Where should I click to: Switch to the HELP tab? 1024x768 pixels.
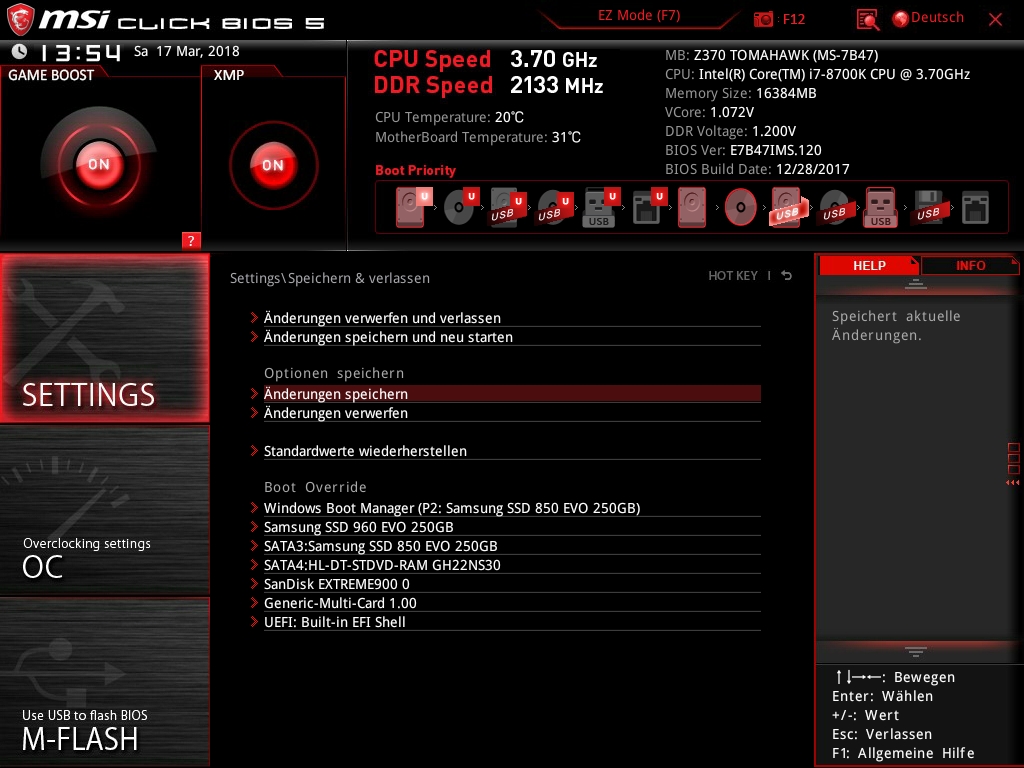tap(869, 265)
